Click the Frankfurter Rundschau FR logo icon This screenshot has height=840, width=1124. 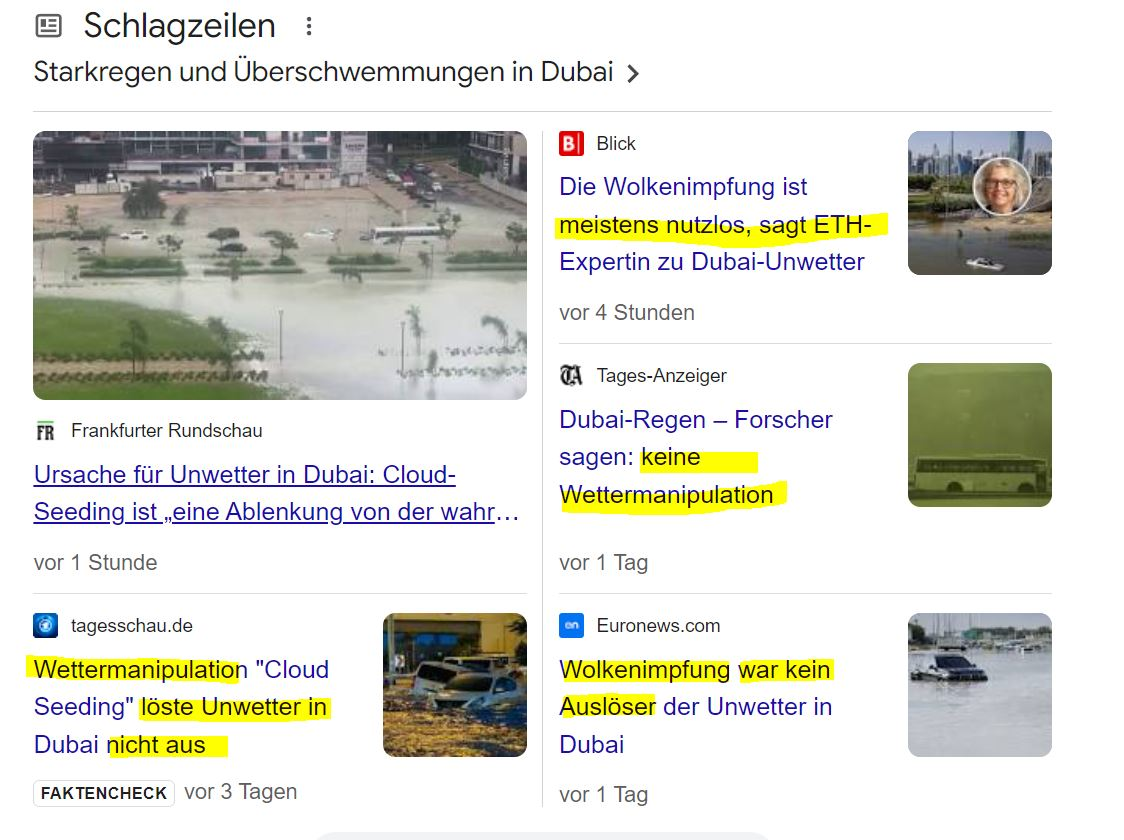point(45,431)
